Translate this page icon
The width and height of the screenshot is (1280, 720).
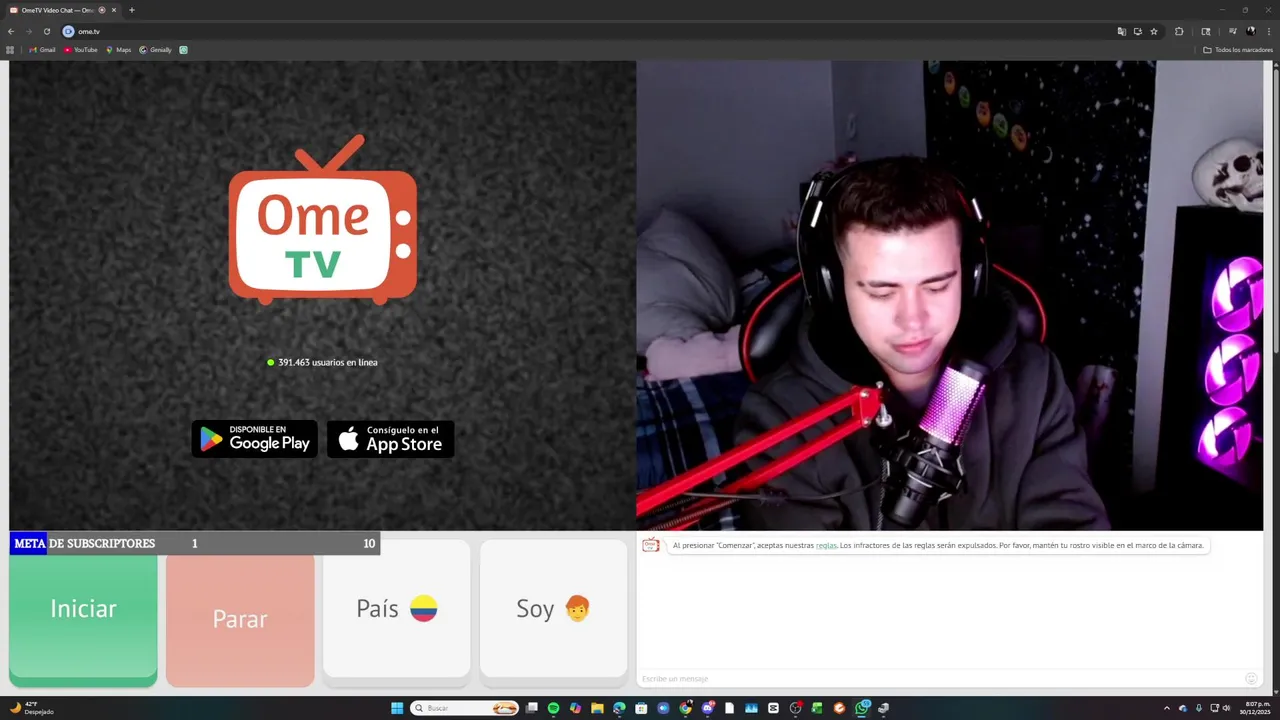click(1122, 31)
